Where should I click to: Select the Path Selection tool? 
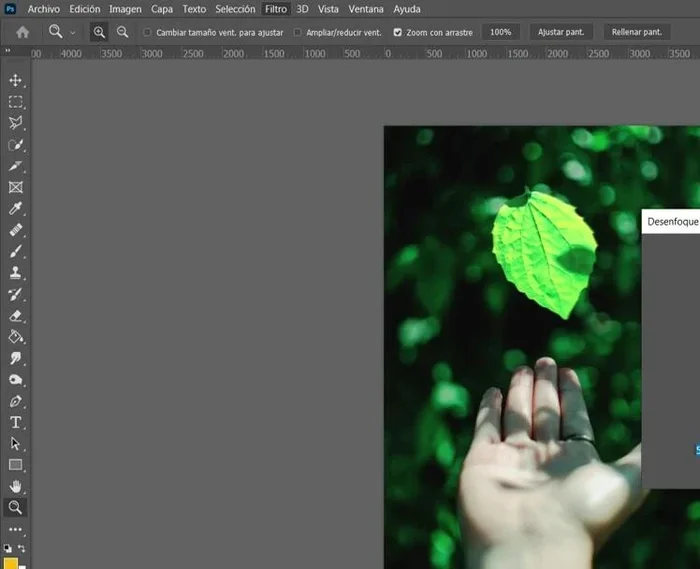tap(16, 444)
